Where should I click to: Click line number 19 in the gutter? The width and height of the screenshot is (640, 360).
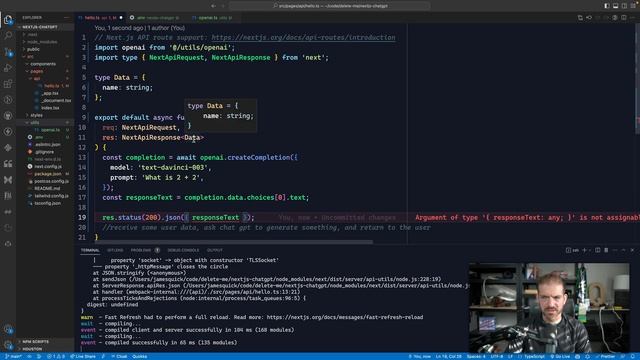tap(82, 218)
